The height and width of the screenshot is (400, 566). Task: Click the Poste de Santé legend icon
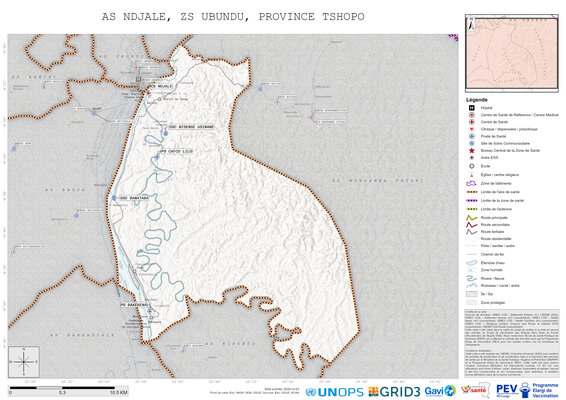[x=471, y=136]
